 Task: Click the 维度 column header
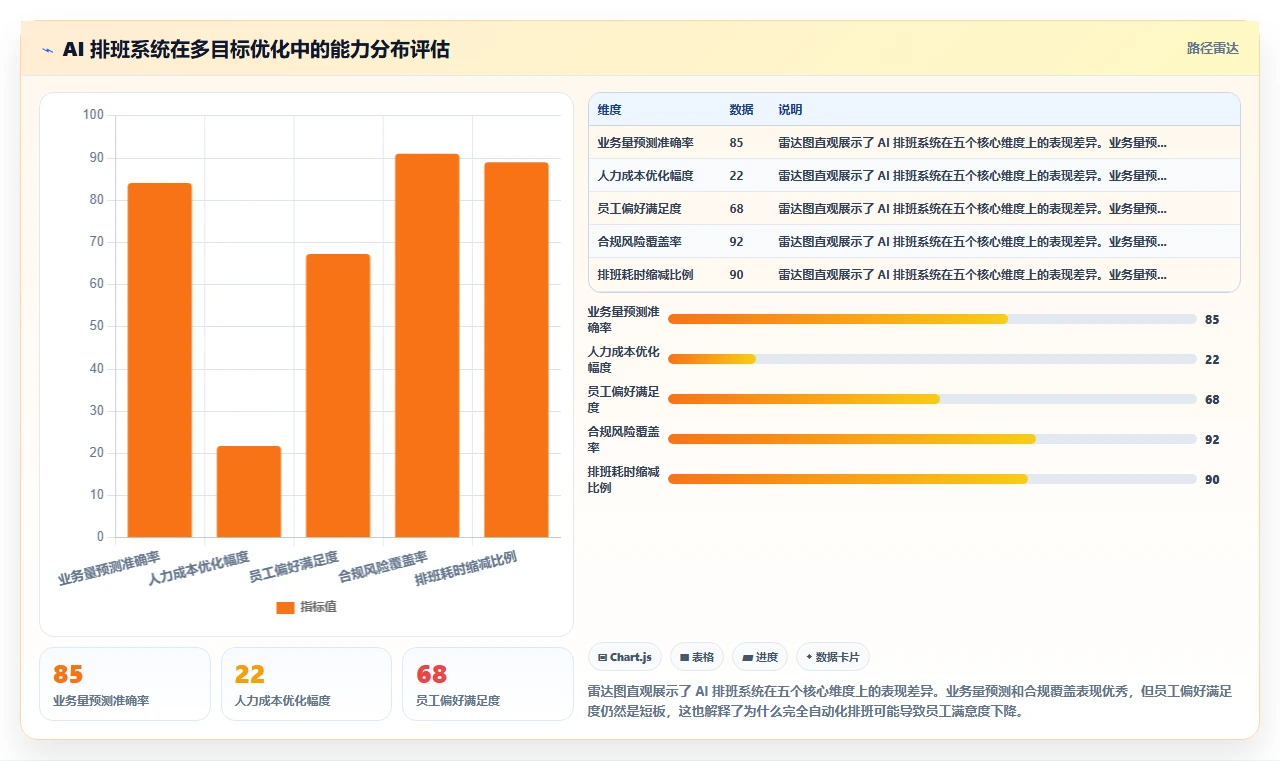[609, 110]
